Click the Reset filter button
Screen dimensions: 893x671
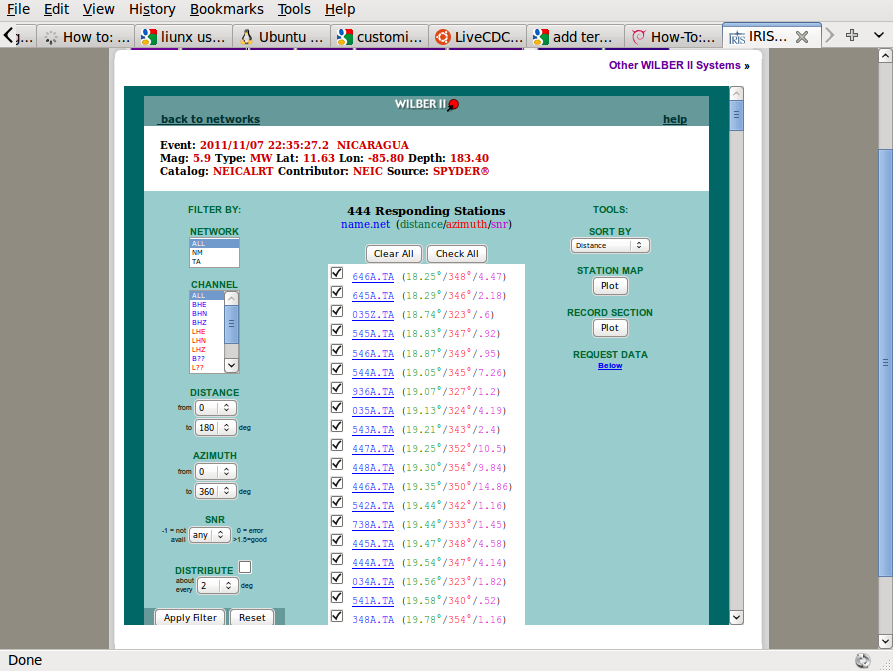click(252, 617)
